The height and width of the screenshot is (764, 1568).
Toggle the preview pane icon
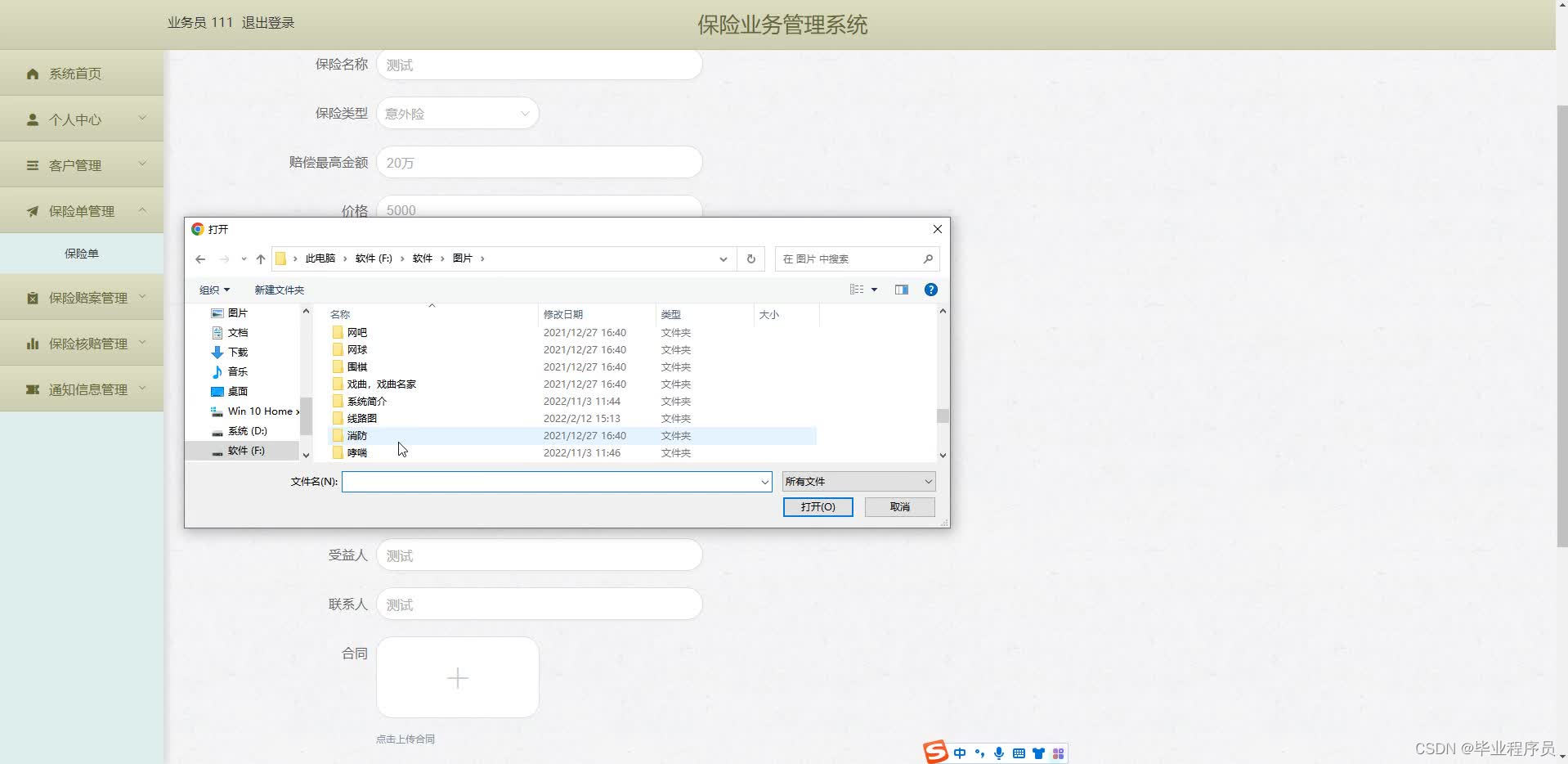pos(902,290)
